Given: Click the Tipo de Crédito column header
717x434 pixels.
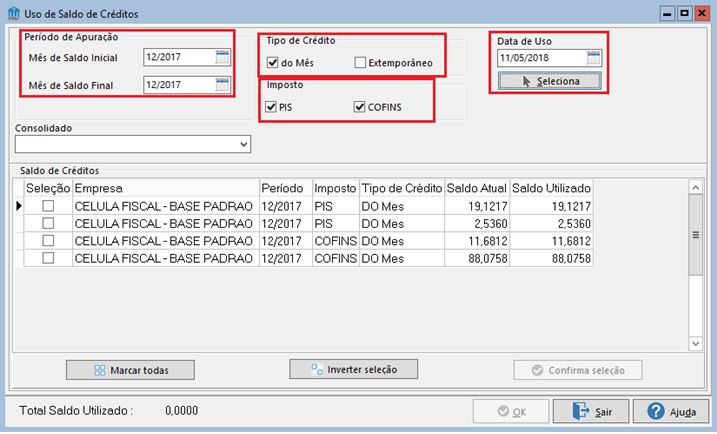Looking at the screenshot, I should (402, 188).
